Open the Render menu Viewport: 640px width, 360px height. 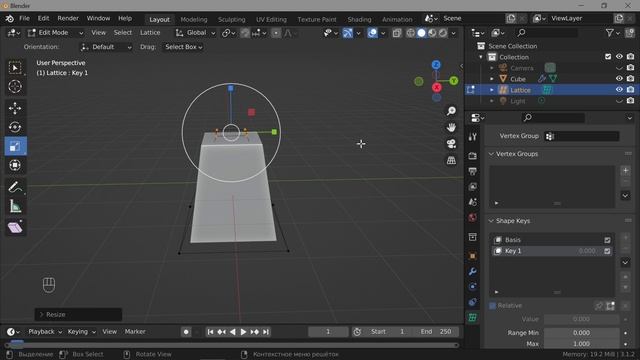(x=68, y=18)
